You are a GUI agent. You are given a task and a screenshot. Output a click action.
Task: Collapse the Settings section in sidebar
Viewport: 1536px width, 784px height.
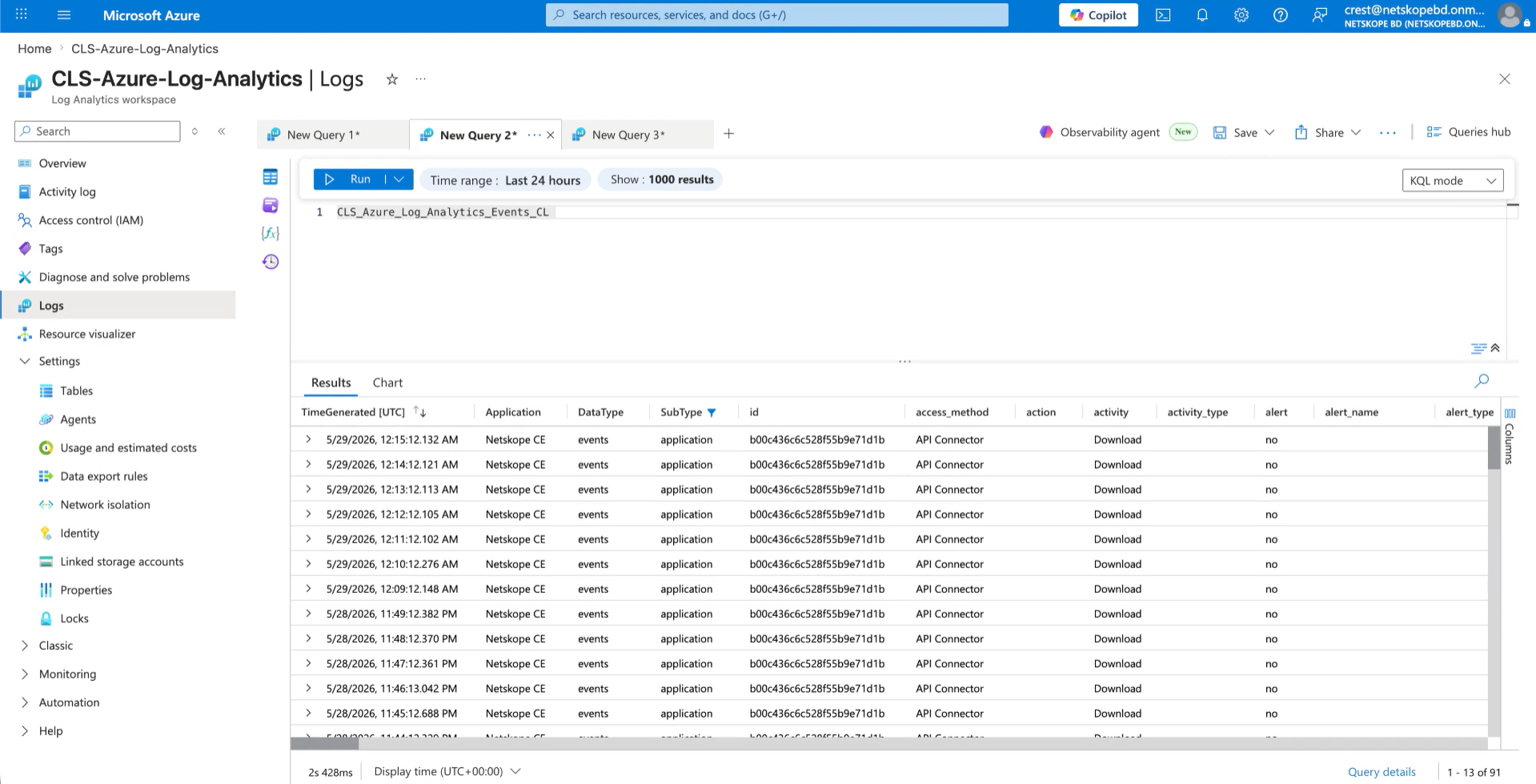(x=25, y=362)
